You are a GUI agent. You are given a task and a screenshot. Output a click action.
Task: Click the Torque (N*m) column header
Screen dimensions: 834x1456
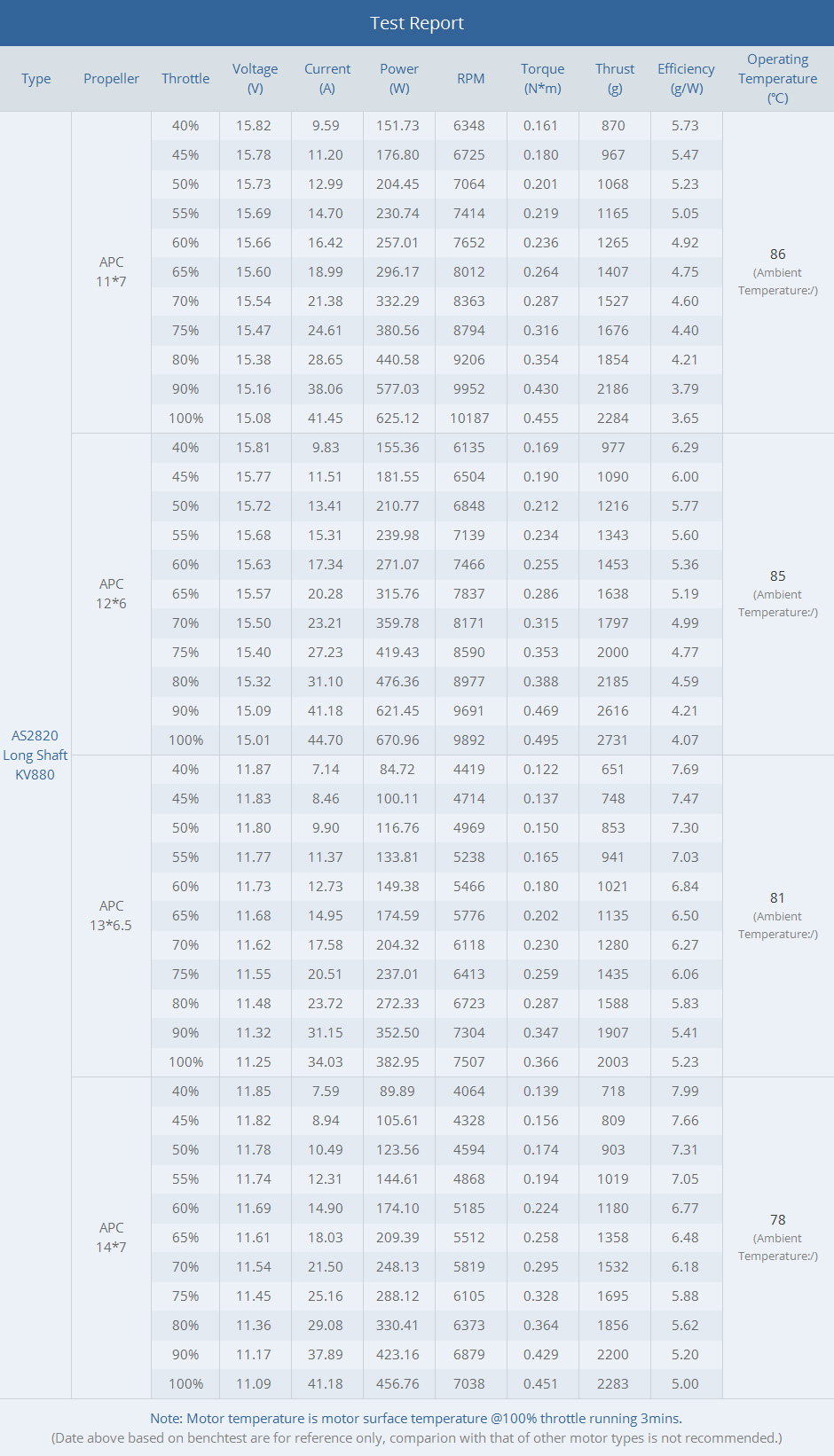542,79
